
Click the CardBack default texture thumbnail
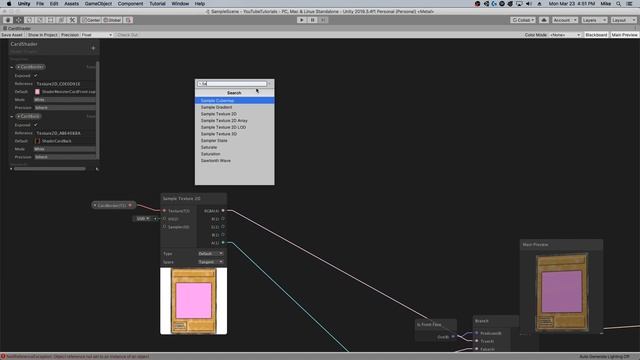37,141
